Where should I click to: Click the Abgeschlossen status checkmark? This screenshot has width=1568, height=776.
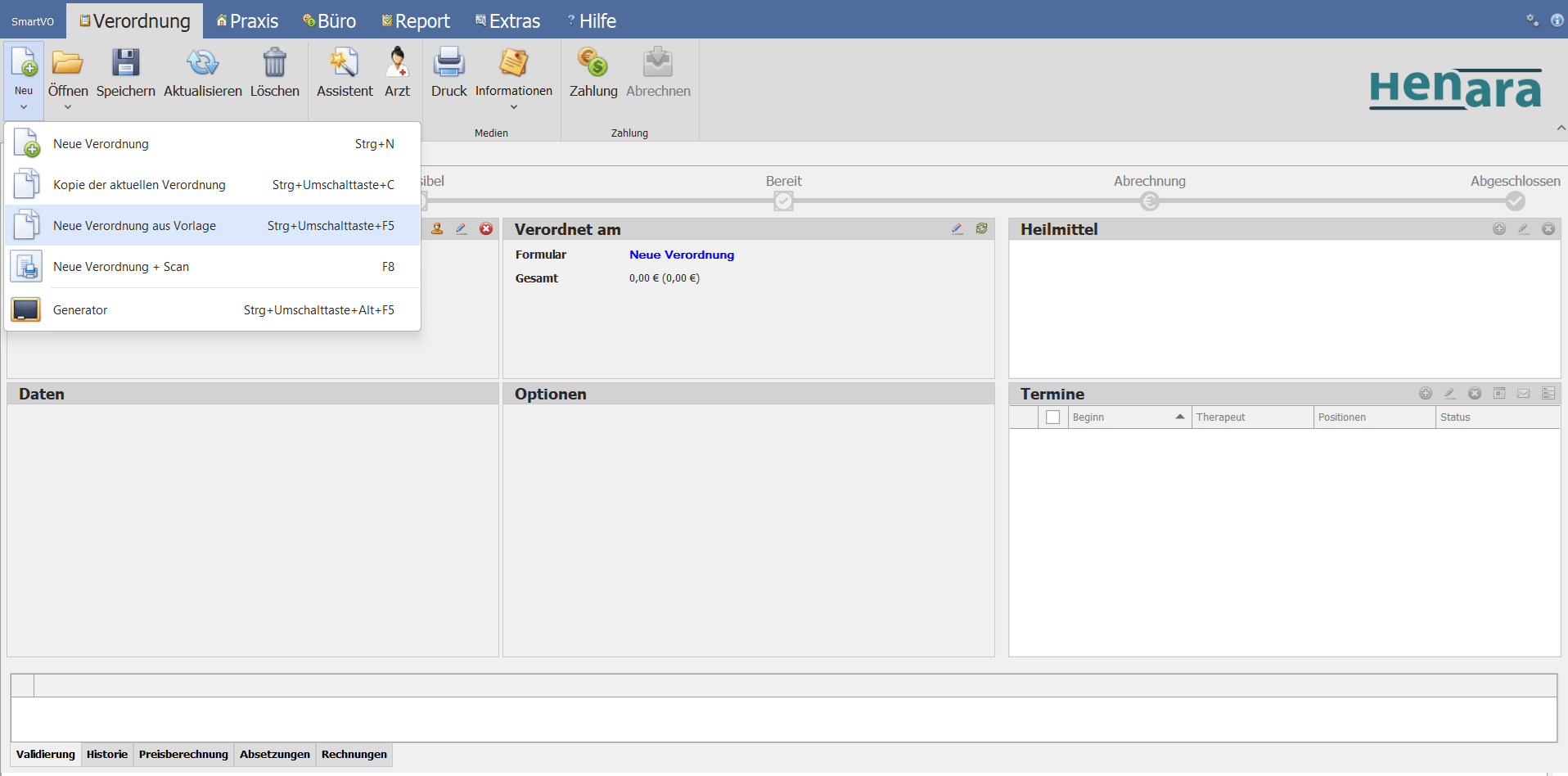1515,201
